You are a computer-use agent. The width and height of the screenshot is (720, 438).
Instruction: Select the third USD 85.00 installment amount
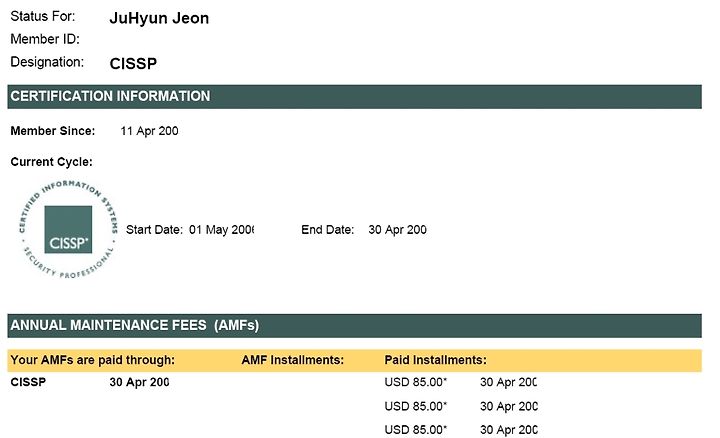[x=416, y=430]
